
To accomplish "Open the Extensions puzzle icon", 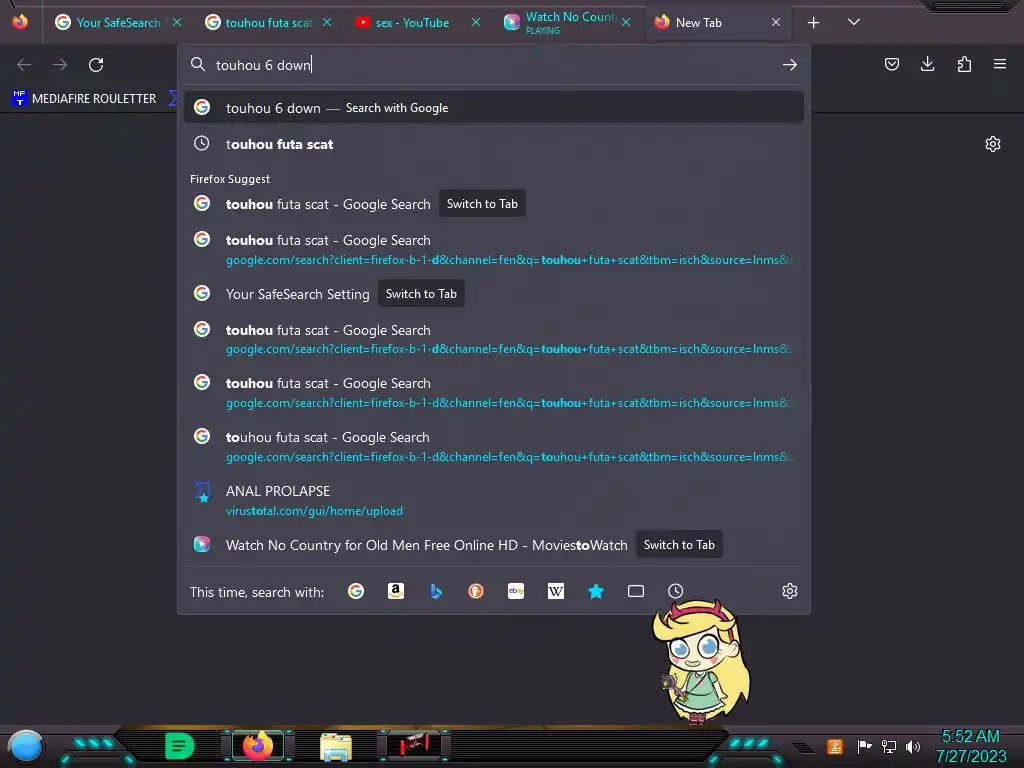I will click(x=964, y=64).
